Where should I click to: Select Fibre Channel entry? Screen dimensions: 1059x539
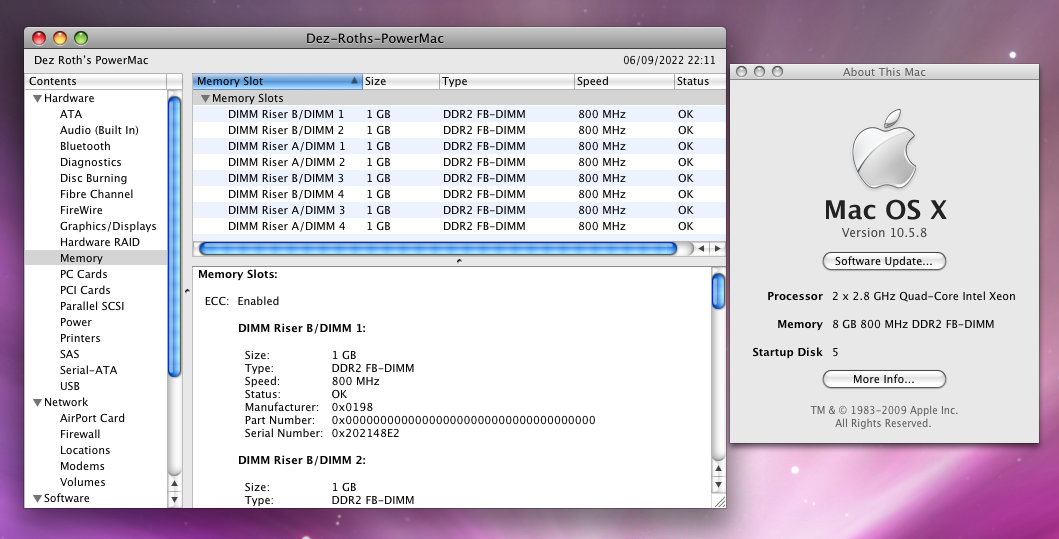(97, 195)
